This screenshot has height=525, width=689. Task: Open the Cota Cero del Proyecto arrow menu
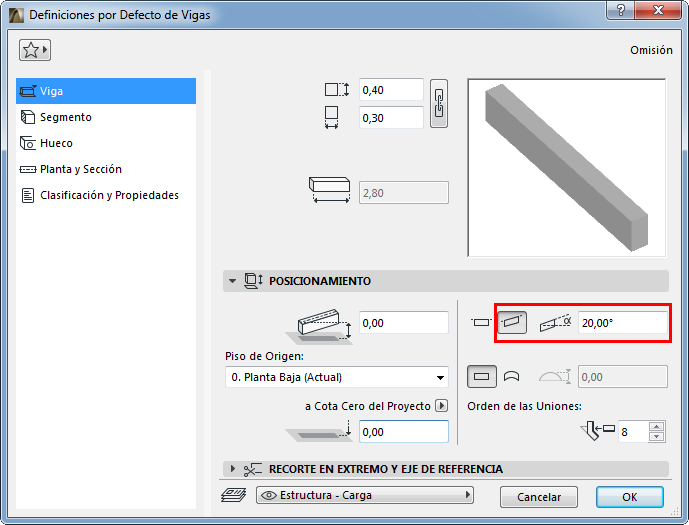pos(441,406)
